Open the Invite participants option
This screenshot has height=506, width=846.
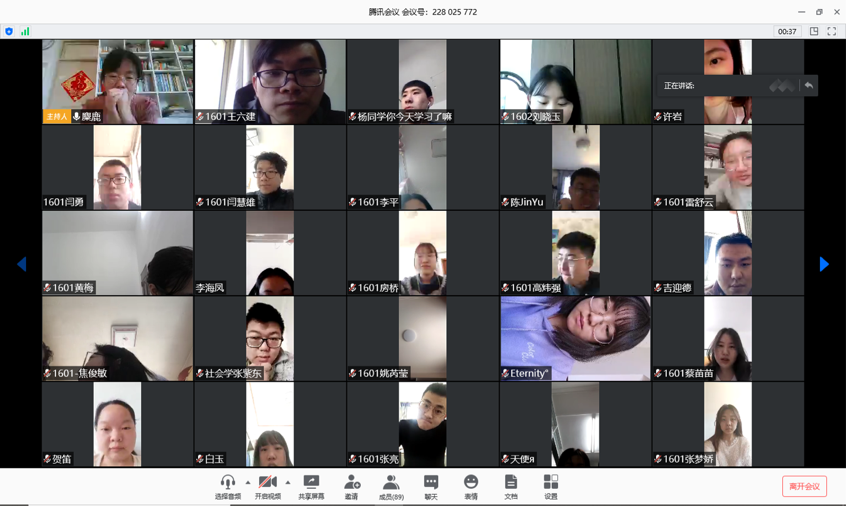tap(351, 484)
